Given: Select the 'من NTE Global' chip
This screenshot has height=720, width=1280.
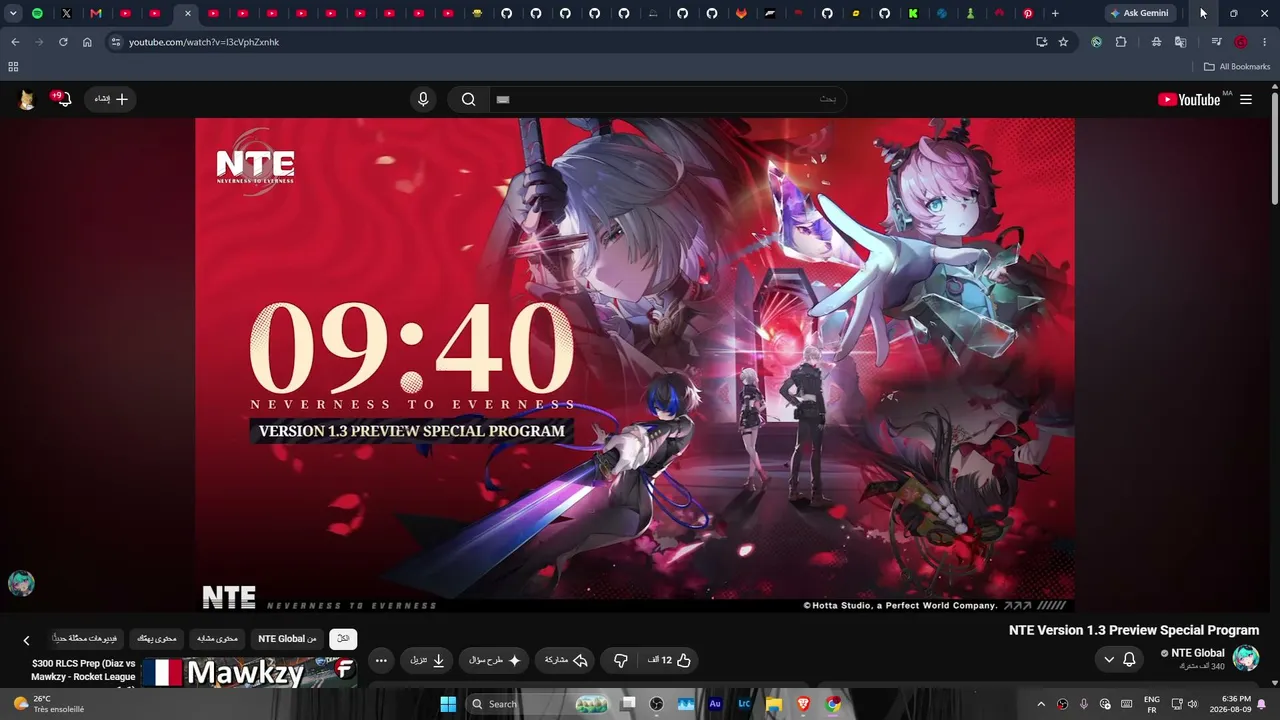Looking at the screenshot, I should 287,639.
